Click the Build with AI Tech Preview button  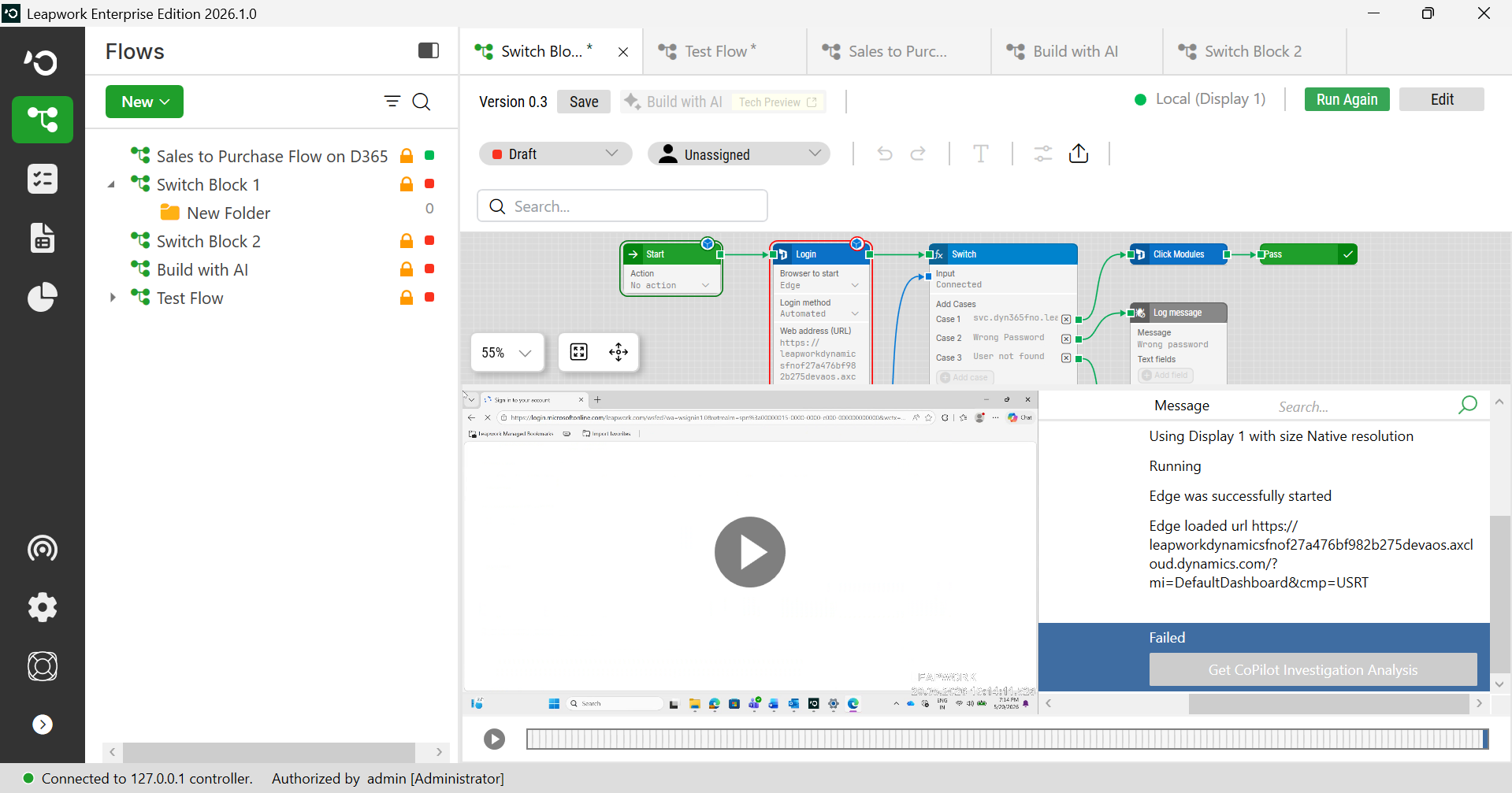723,102
